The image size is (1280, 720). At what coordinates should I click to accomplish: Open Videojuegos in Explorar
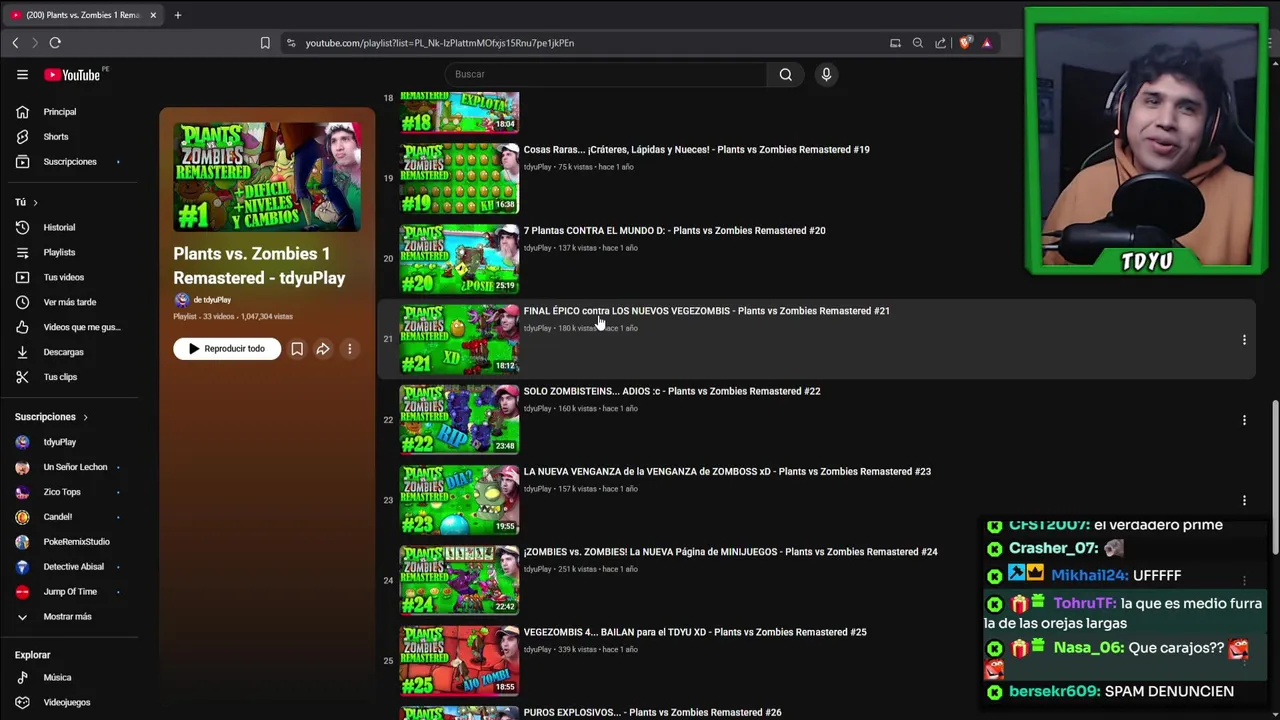[68, 702]
